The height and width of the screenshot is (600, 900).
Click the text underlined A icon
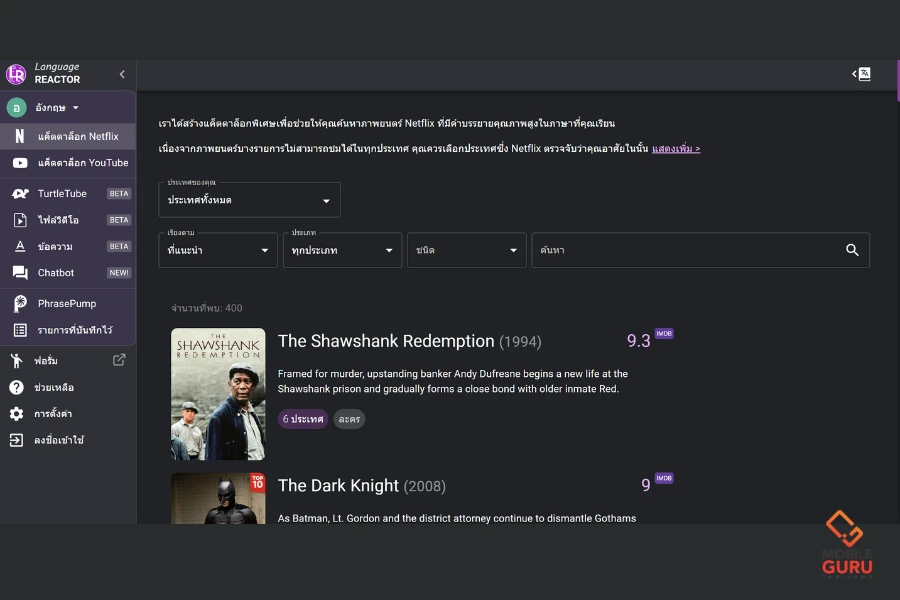tap(20, 246)
